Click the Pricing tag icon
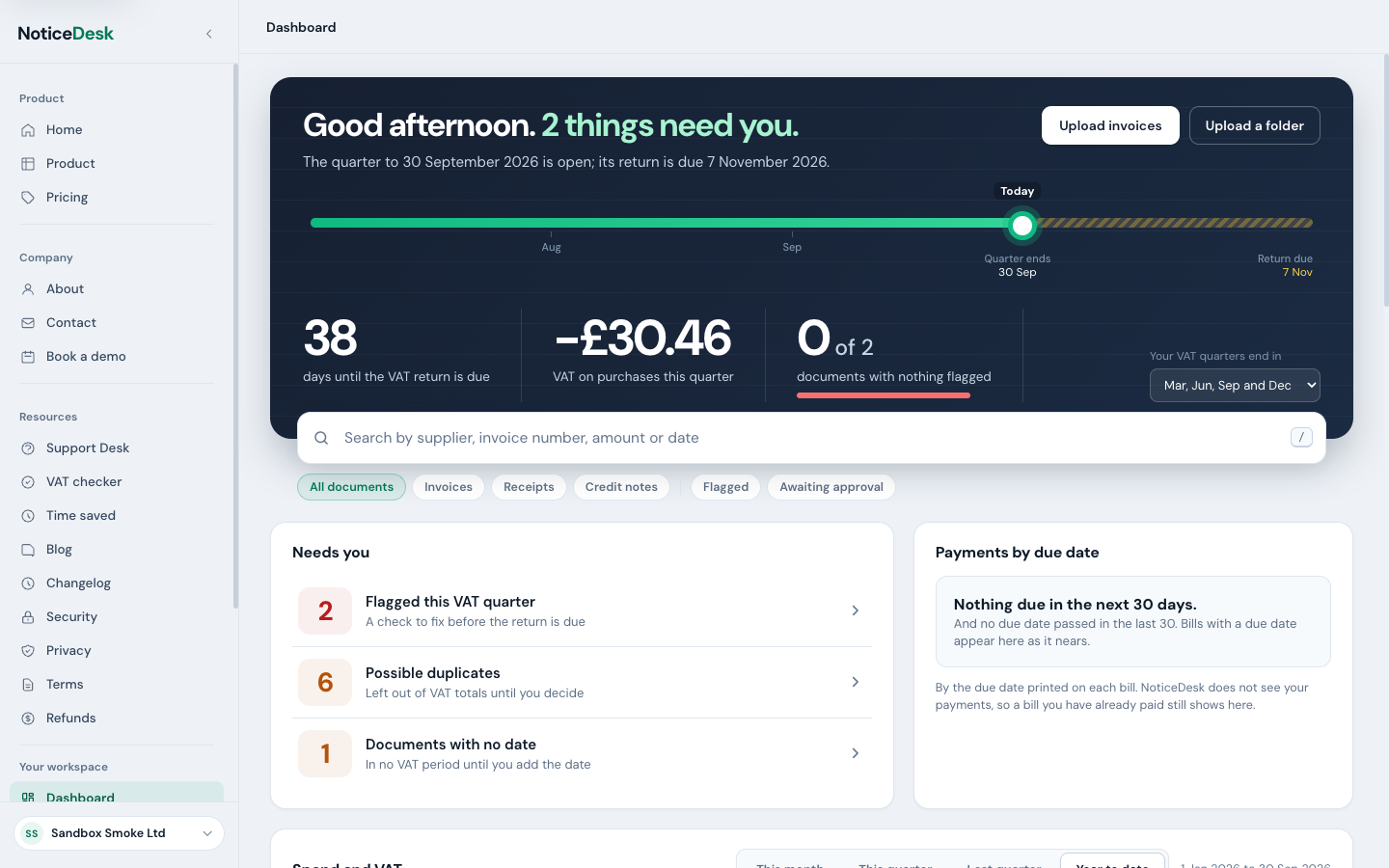This screenshot has height=868, width=1389. 28,198
